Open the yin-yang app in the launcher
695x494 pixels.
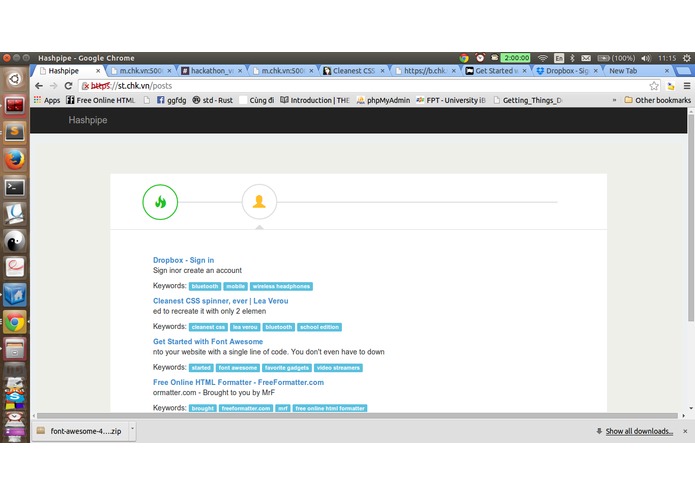coord(15,241)
